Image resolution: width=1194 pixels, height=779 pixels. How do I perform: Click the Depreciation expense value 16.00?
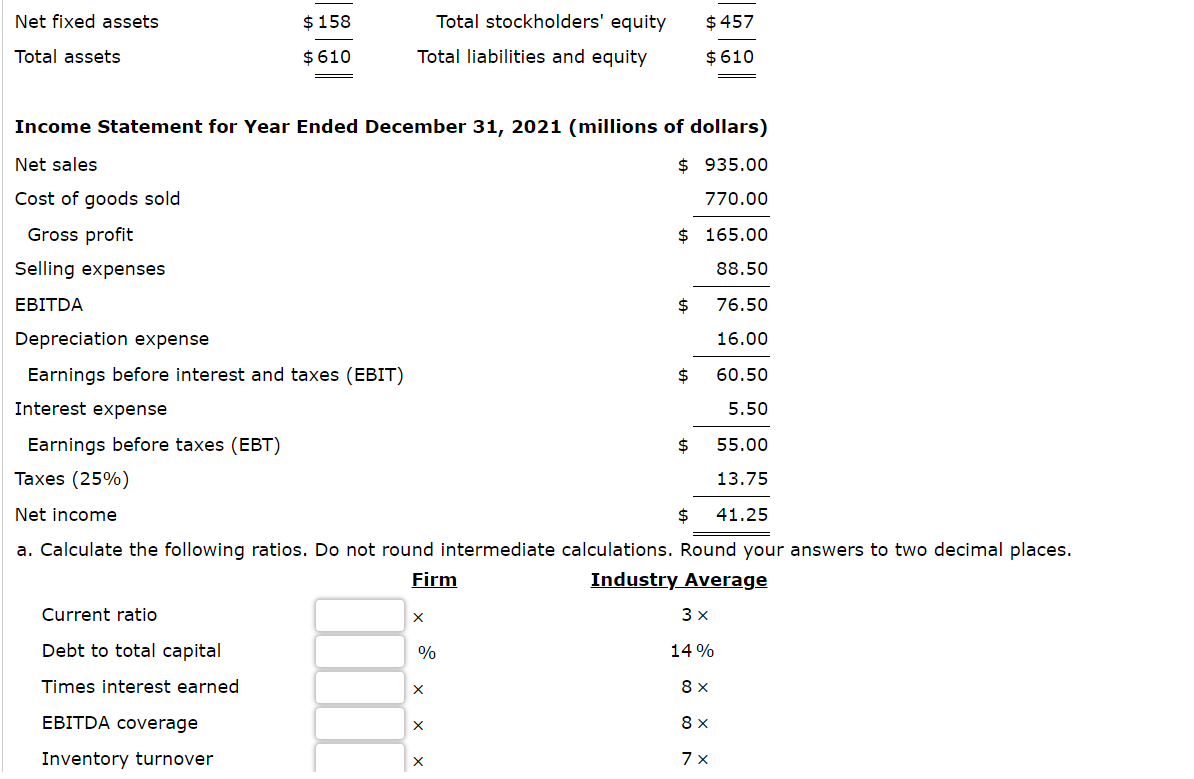(742, 339)
